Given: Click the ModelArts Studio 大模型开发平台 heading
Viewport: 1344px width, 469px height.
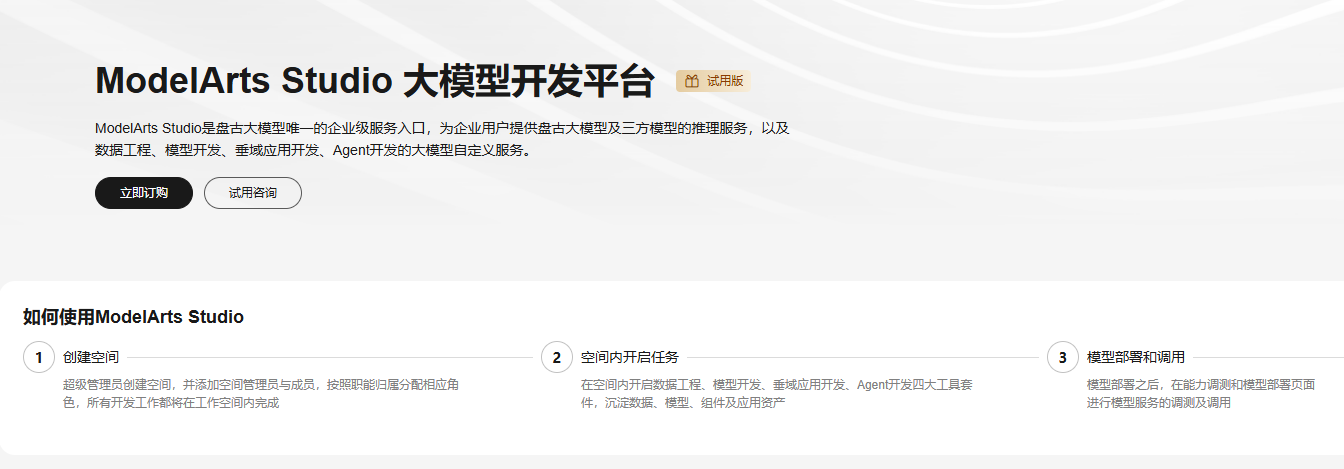Looking at the screenshot, I should 375,82.
